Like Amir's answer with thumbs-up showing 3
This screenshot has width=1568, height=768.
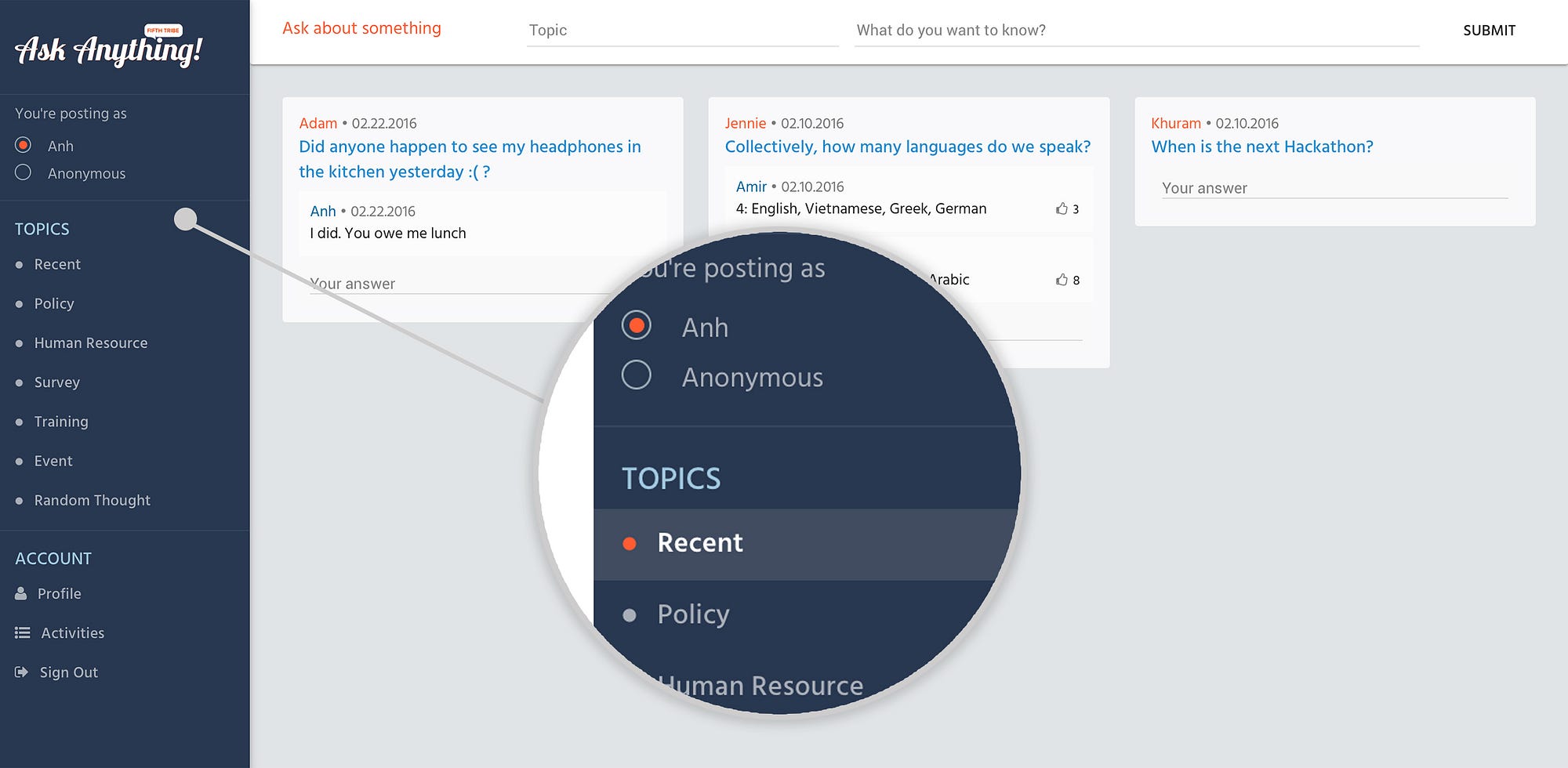[x=1062, y=208]
